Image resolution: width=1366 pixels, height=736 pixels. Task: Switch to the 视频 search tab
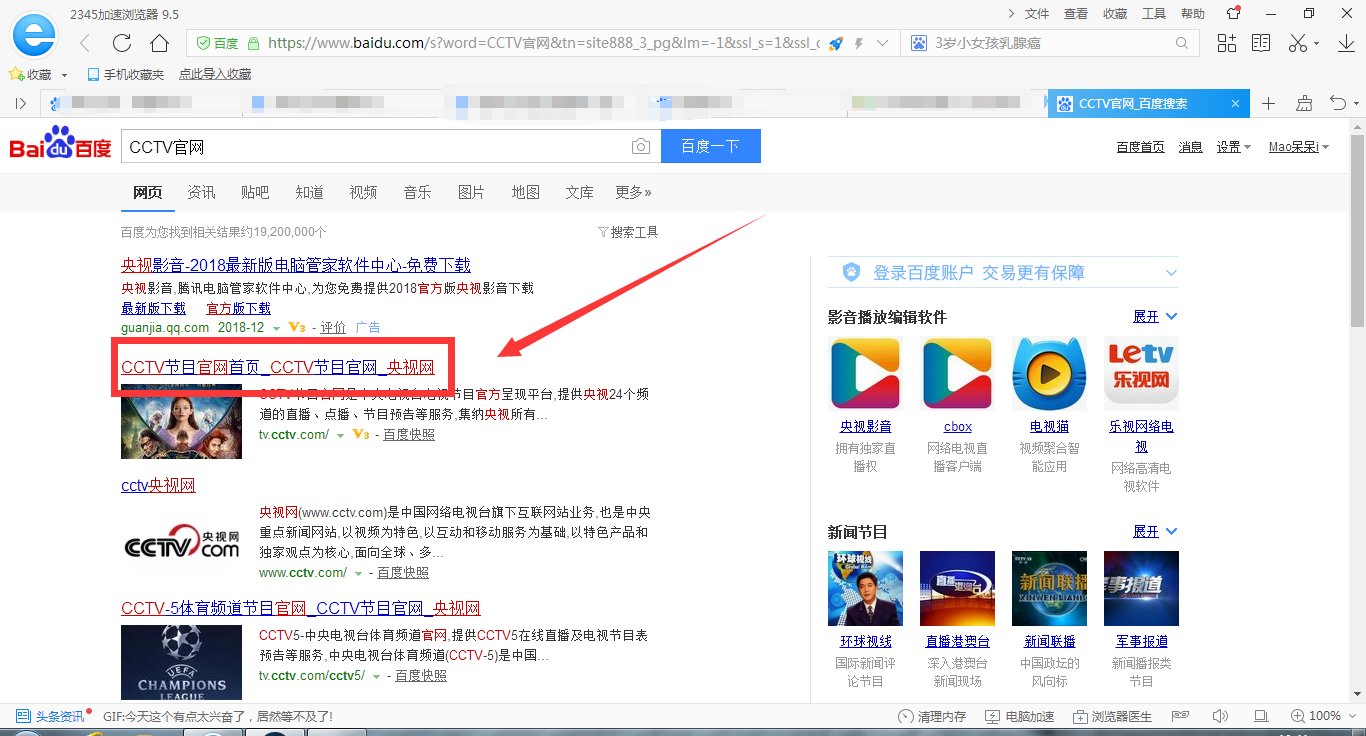pyautogui.click(x=363, y=192)
